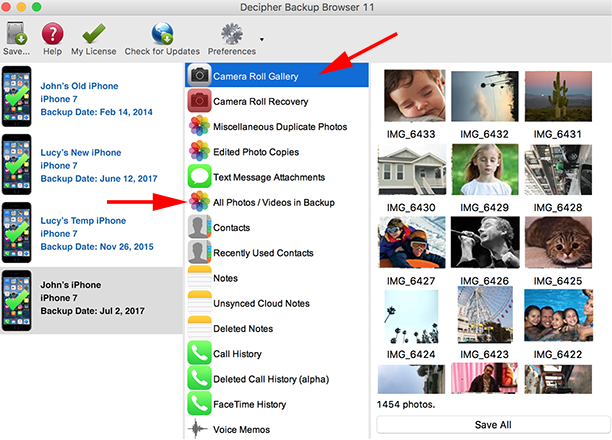The height and width of the screenshot is (440, 612).
Task: Select the Recently Used Contacts label
Action: 263,253
